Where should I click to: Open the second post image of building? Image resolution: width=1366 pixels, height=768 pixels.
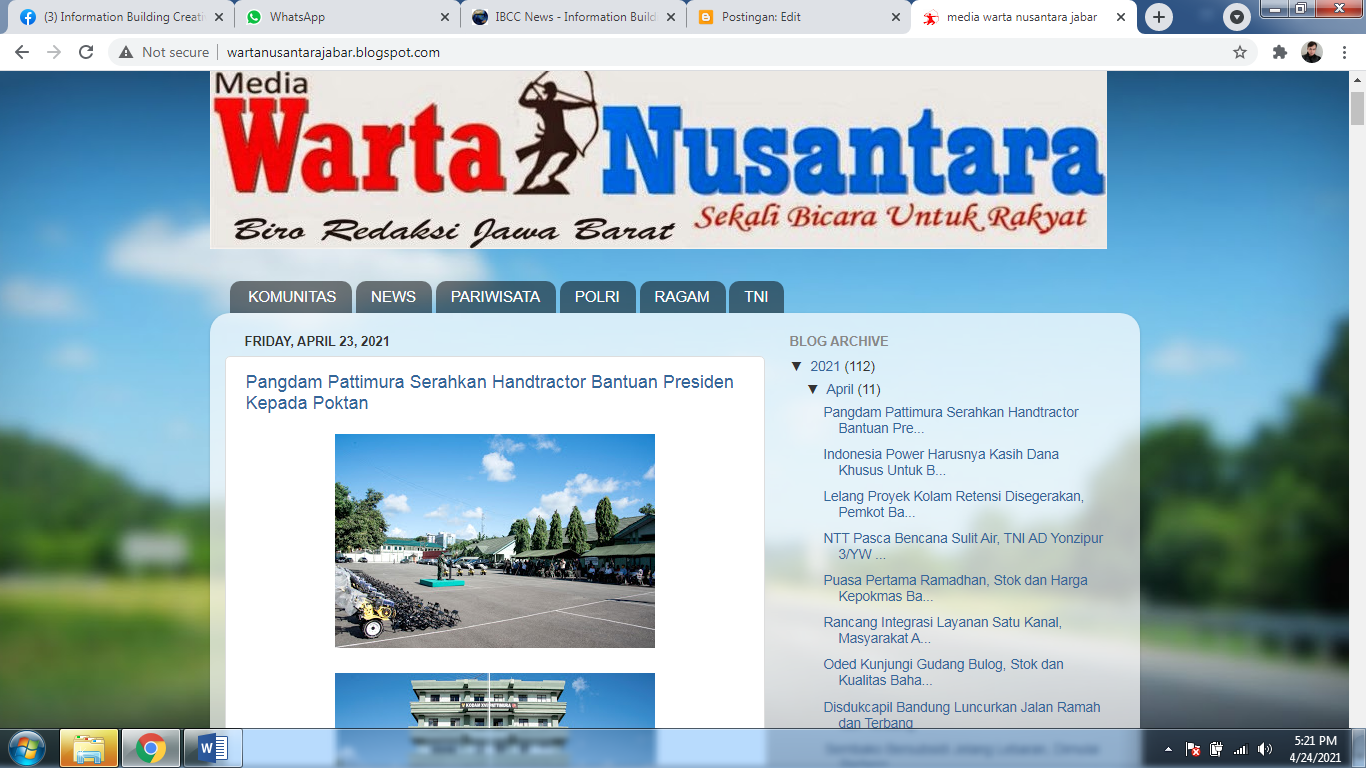495,700
